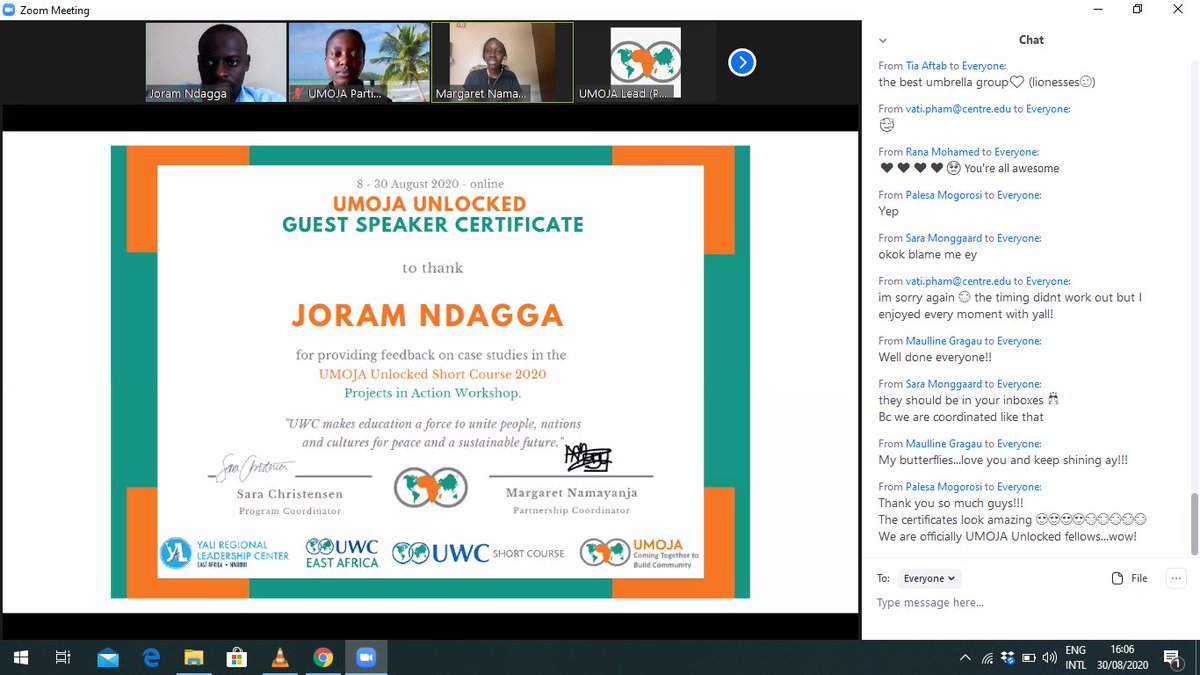Click sender 'Maulline Gragau' above 'Well done everyone!!'
The width and height of the screenshot is (1200, 675).
point(945,341)
